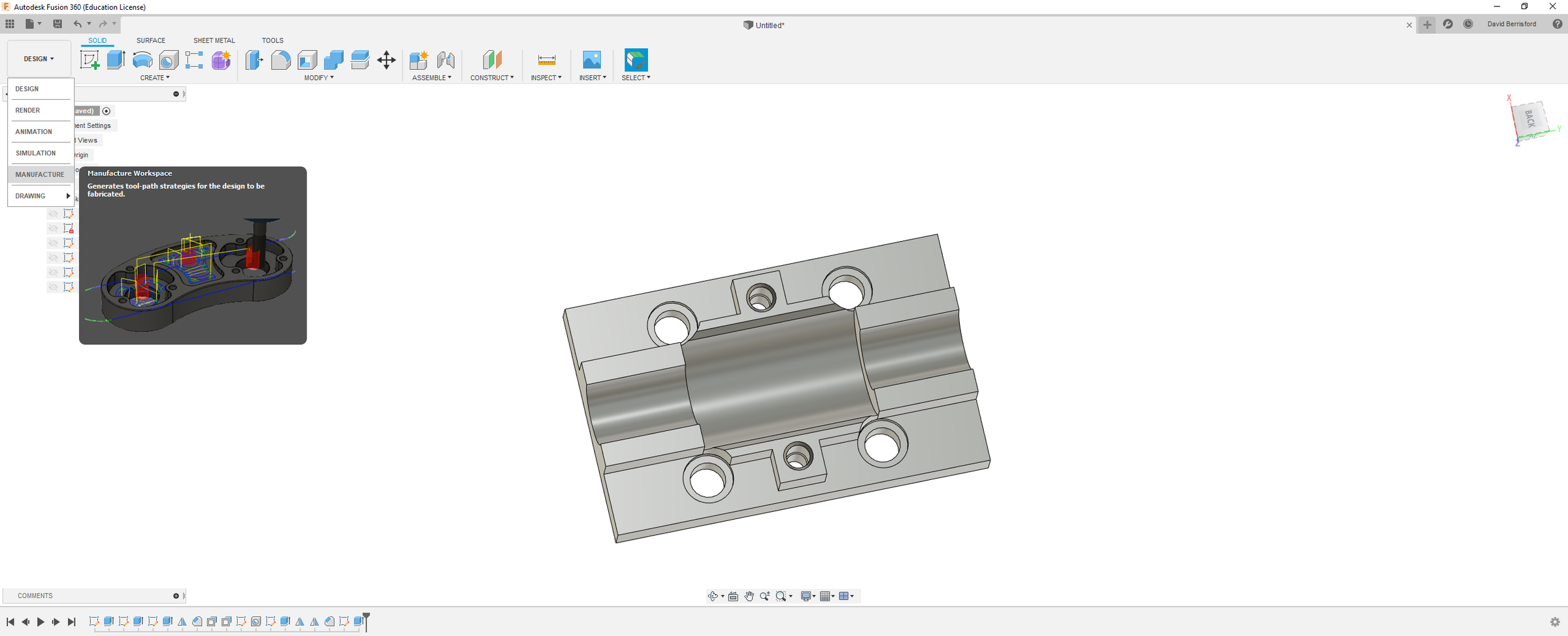The width and height of the screenshot is (1568, 636).
Task: Select MANUFACTURE from workspace menu
Action: tap(40, 174)
